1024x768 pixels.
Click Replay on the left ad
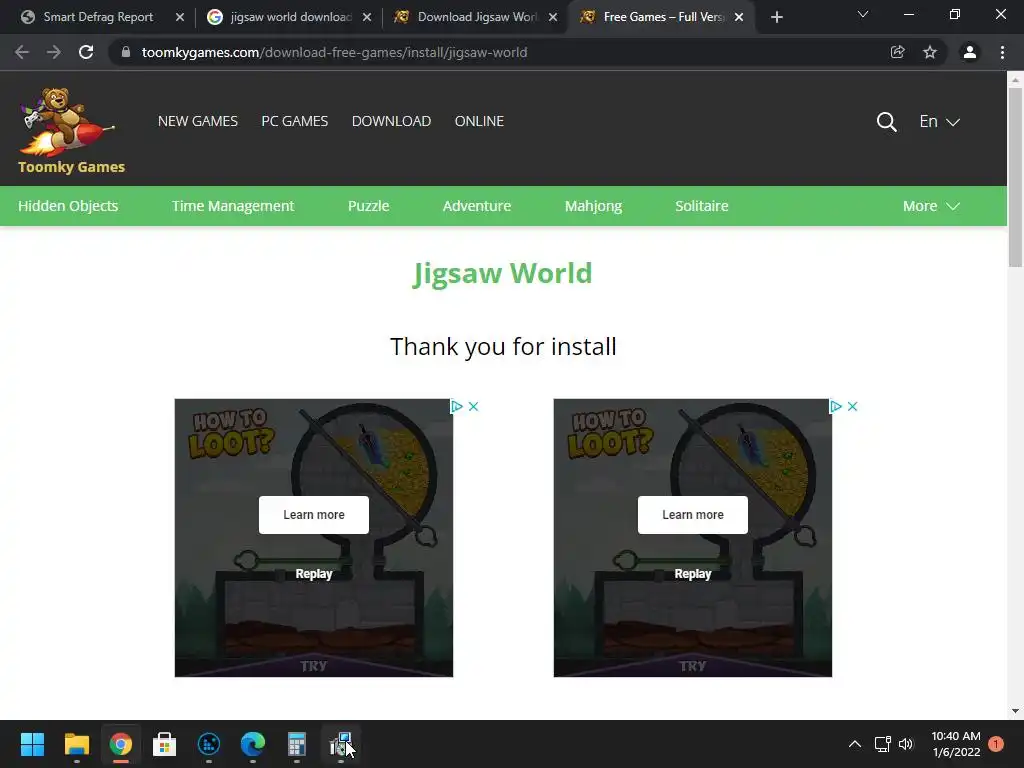coord(313,574)
